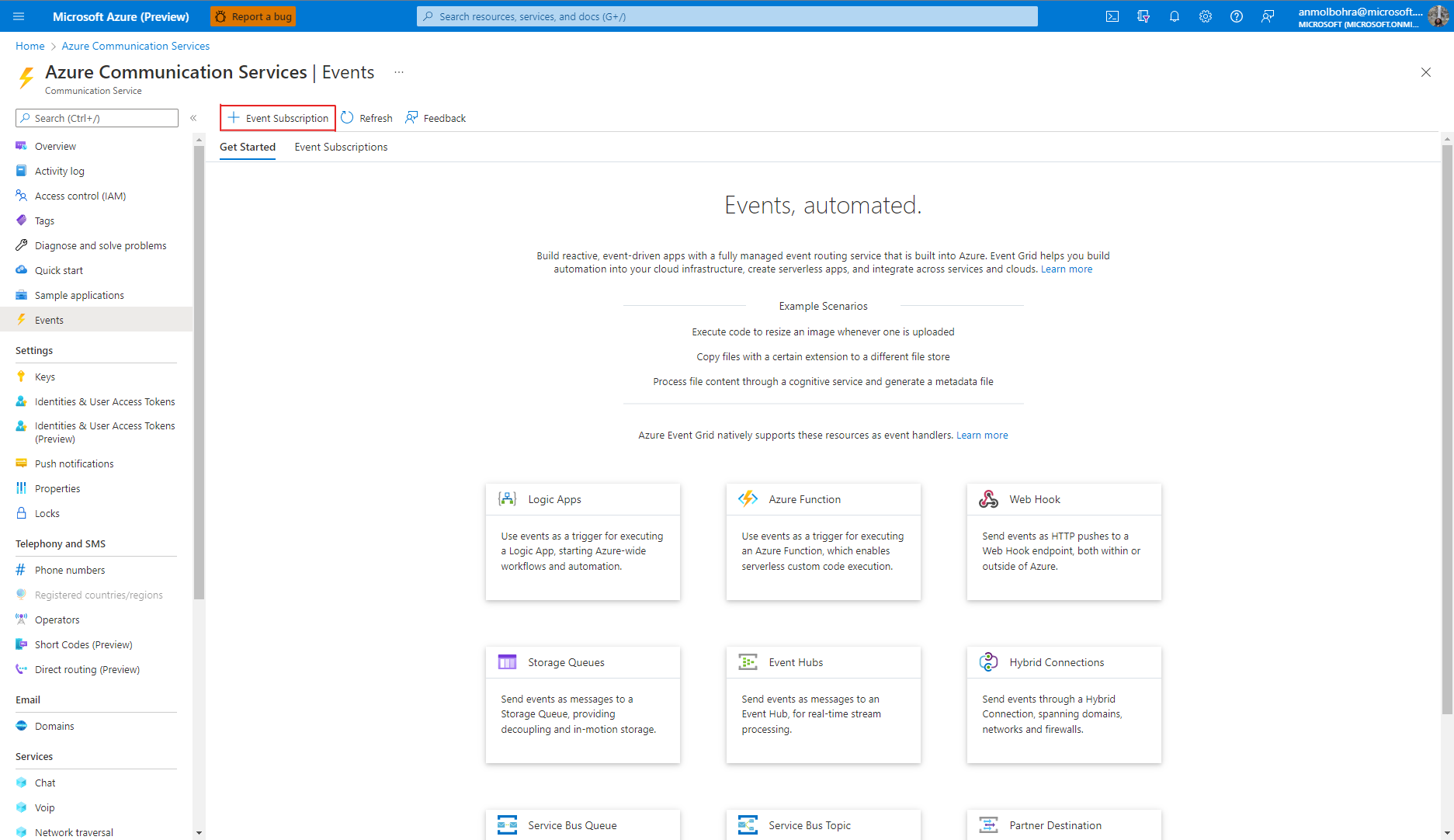Select Phone numbers under Telephony
The image size is (1454, 840).
70,569
